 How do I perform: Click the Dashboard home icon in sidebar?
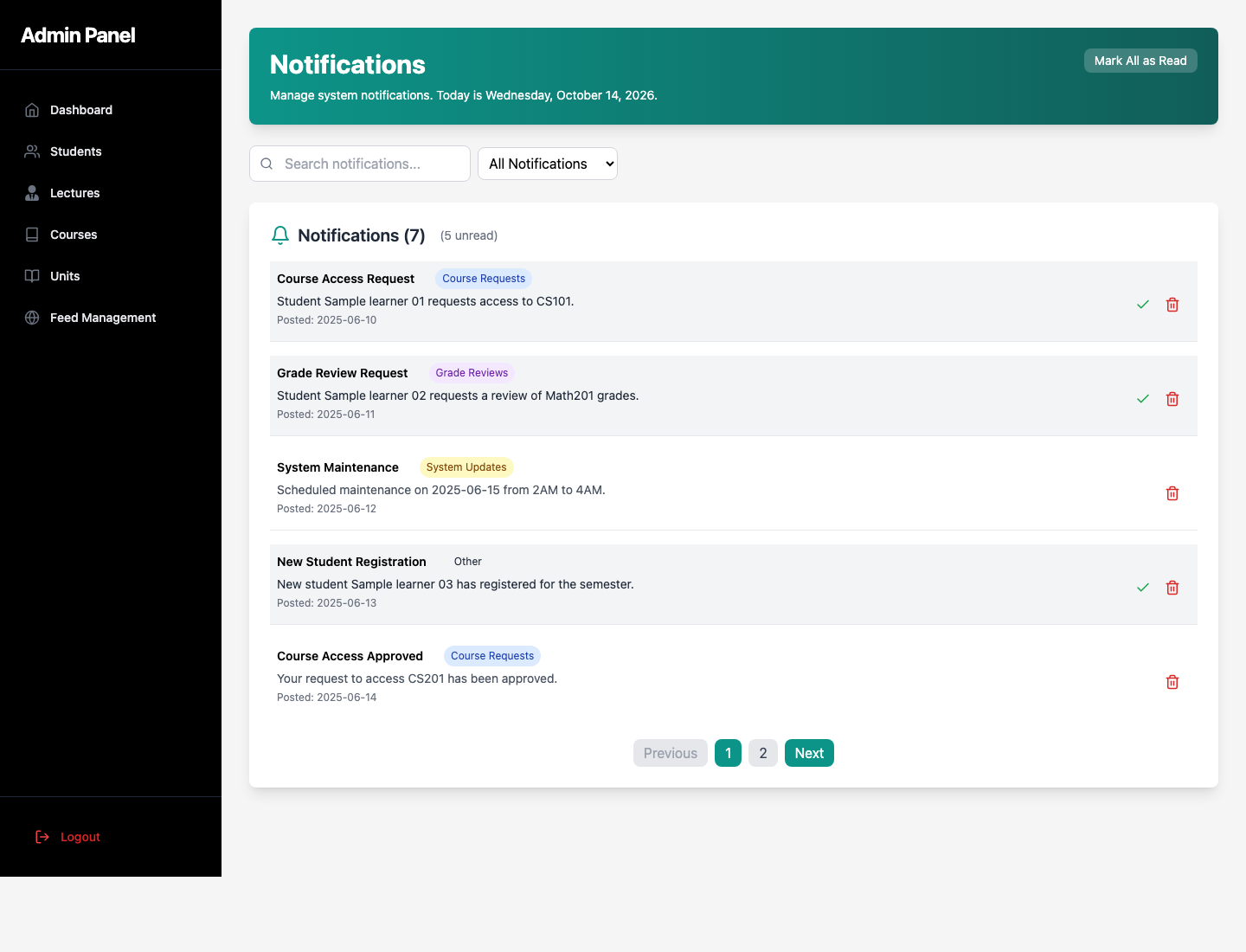coord(32,110)
